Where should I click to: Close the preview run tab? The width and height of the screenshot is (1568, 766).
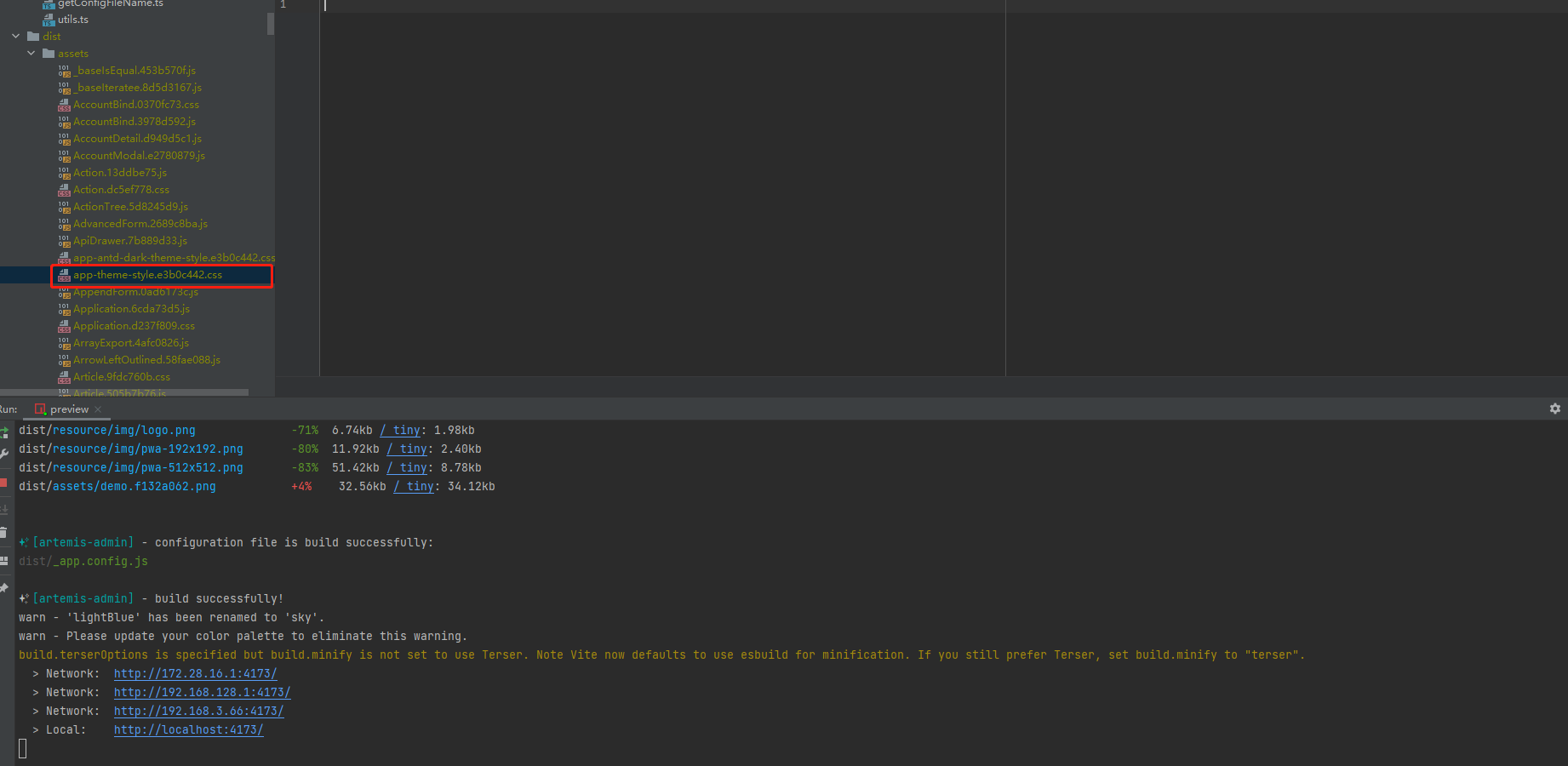(x=98, y=409)
